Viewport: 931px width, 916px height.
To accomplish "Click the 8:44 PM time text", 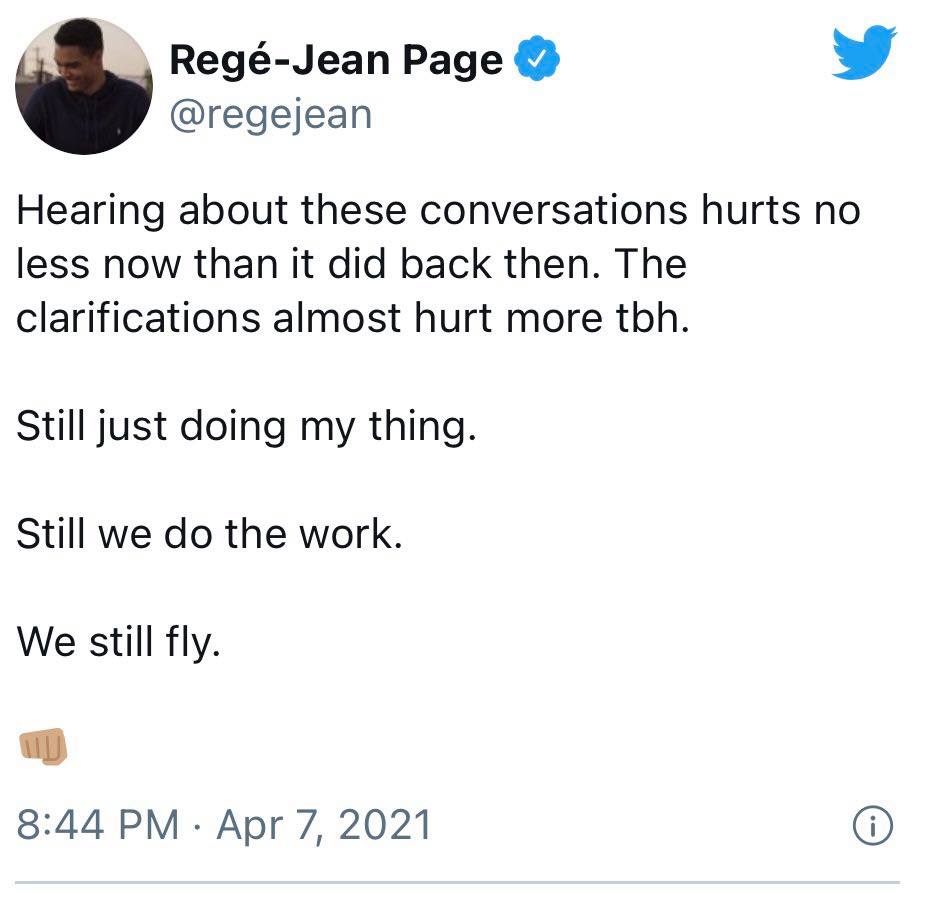I will click(98, 825).
